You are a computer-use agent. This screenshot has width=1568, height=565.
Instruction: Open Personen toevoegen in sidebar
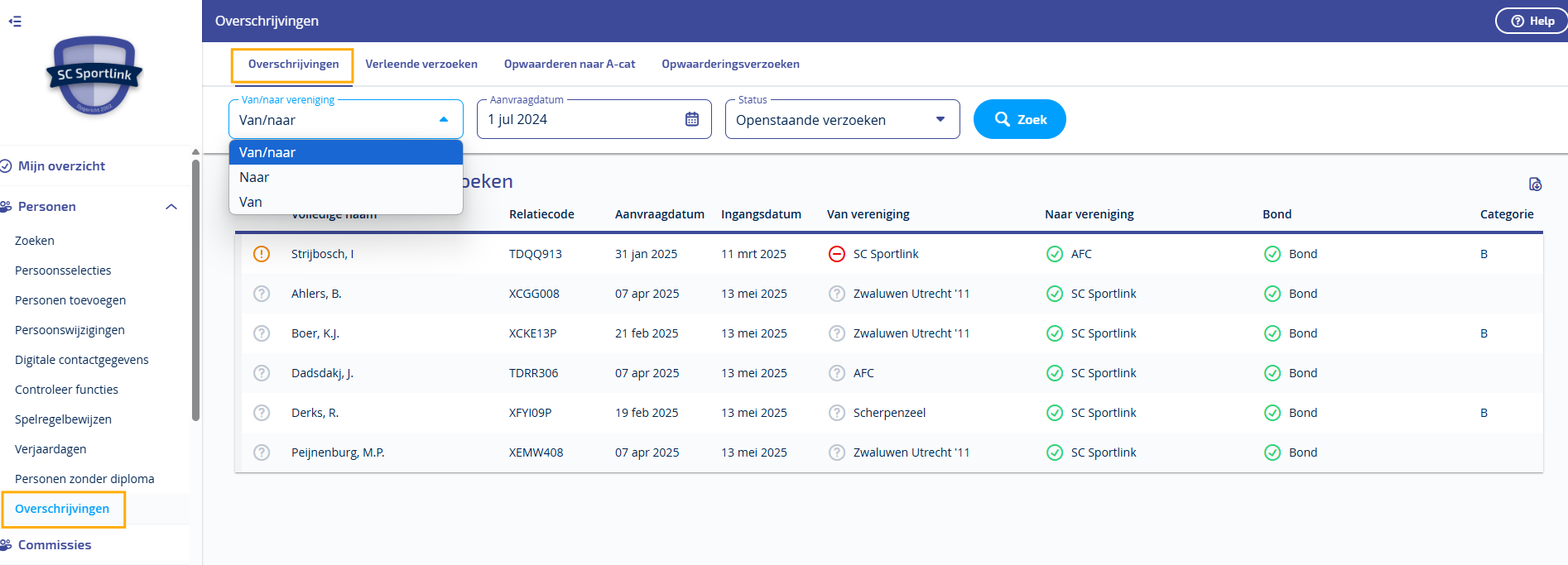point(70,300)
